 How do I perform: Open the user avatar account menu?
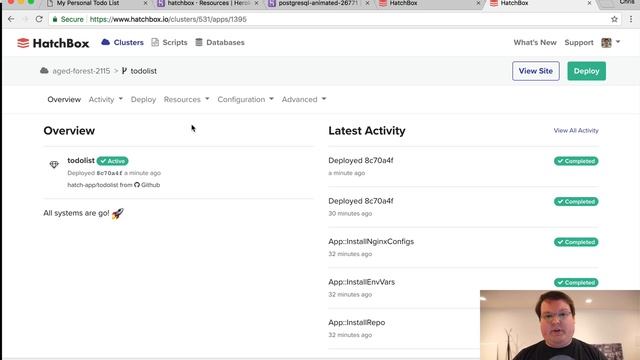tap(611, 42)
